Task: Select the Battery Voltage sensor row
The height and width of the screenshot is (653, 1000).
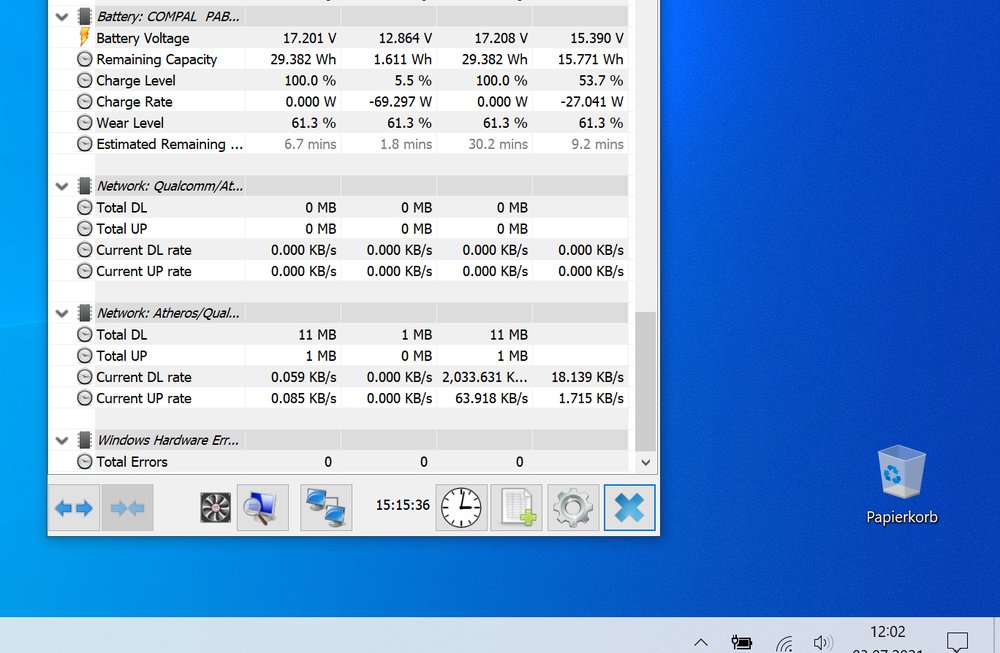Action: click(x=142, y=38)
